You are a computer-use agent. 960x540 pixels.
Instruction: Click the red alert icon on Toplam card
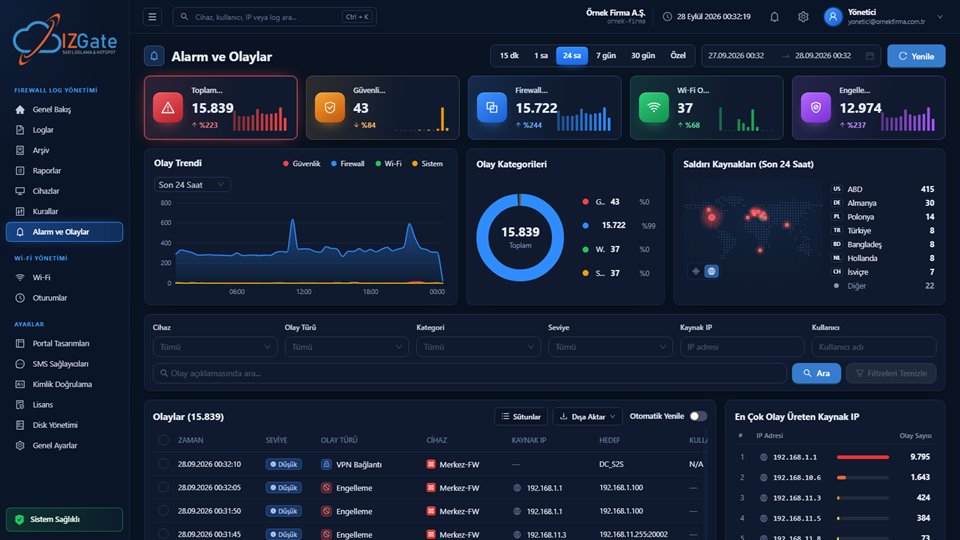click(x=168, y=108)
